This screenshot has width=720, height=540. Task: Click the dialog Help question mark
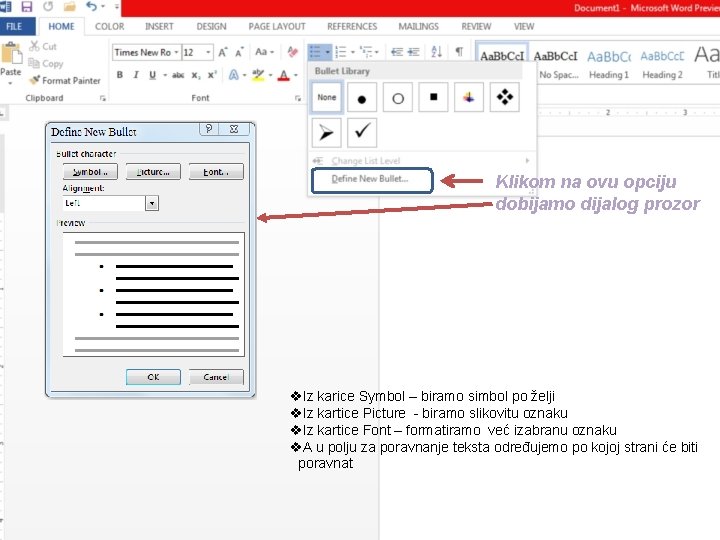(209, 129)
